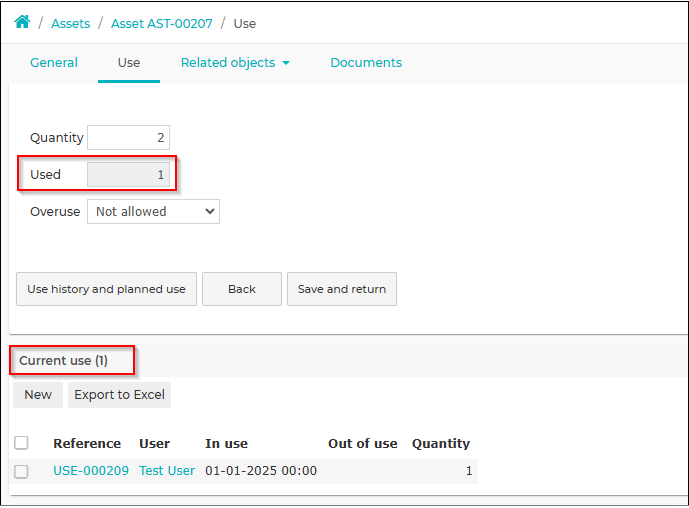689x508 pixels.
Task: Click the Use breadcrumb text
Action: [245, 24]
